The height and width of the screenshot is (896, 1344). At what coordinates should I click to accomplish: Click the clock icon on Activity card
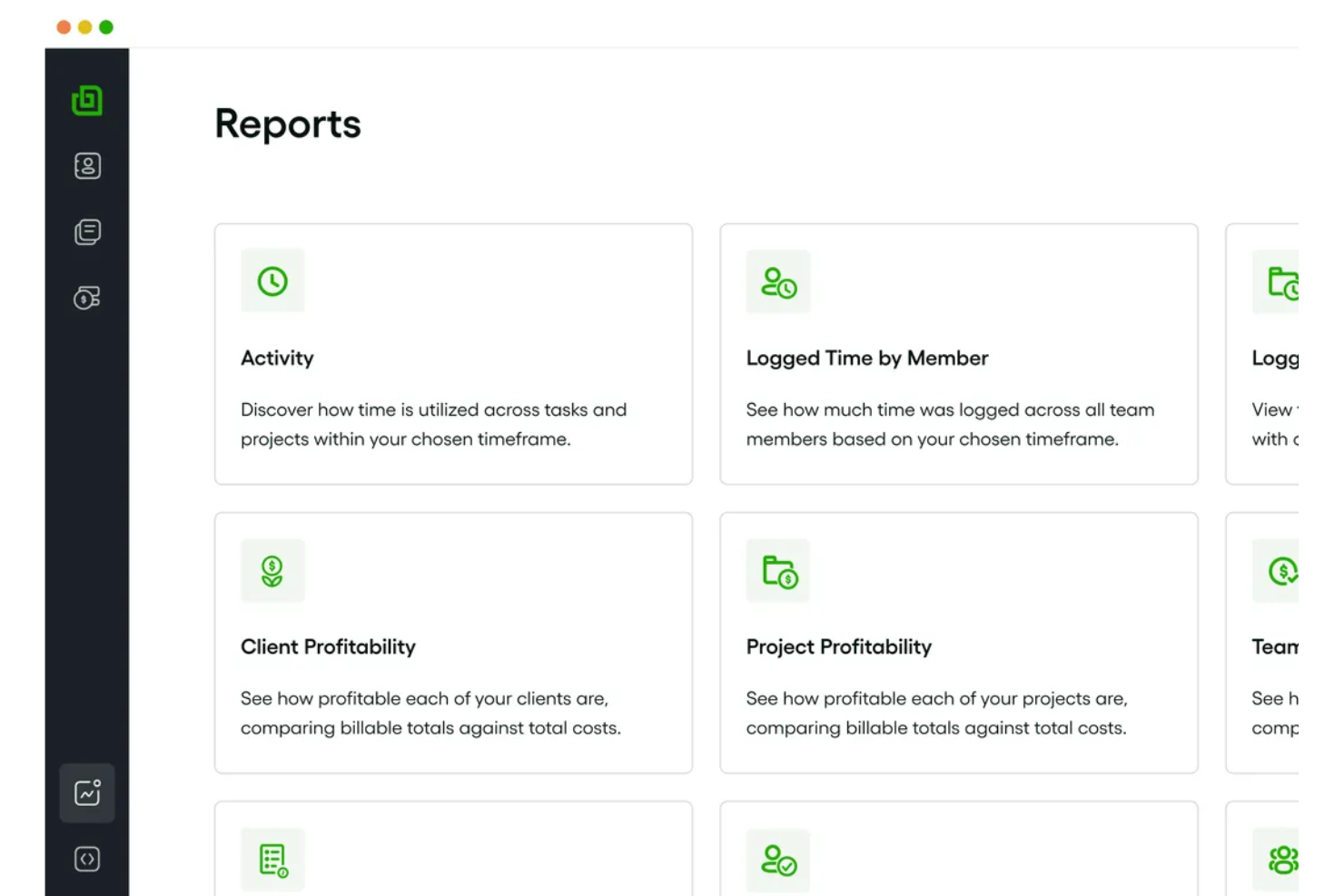pyautogui.click(x=272, y=281)
